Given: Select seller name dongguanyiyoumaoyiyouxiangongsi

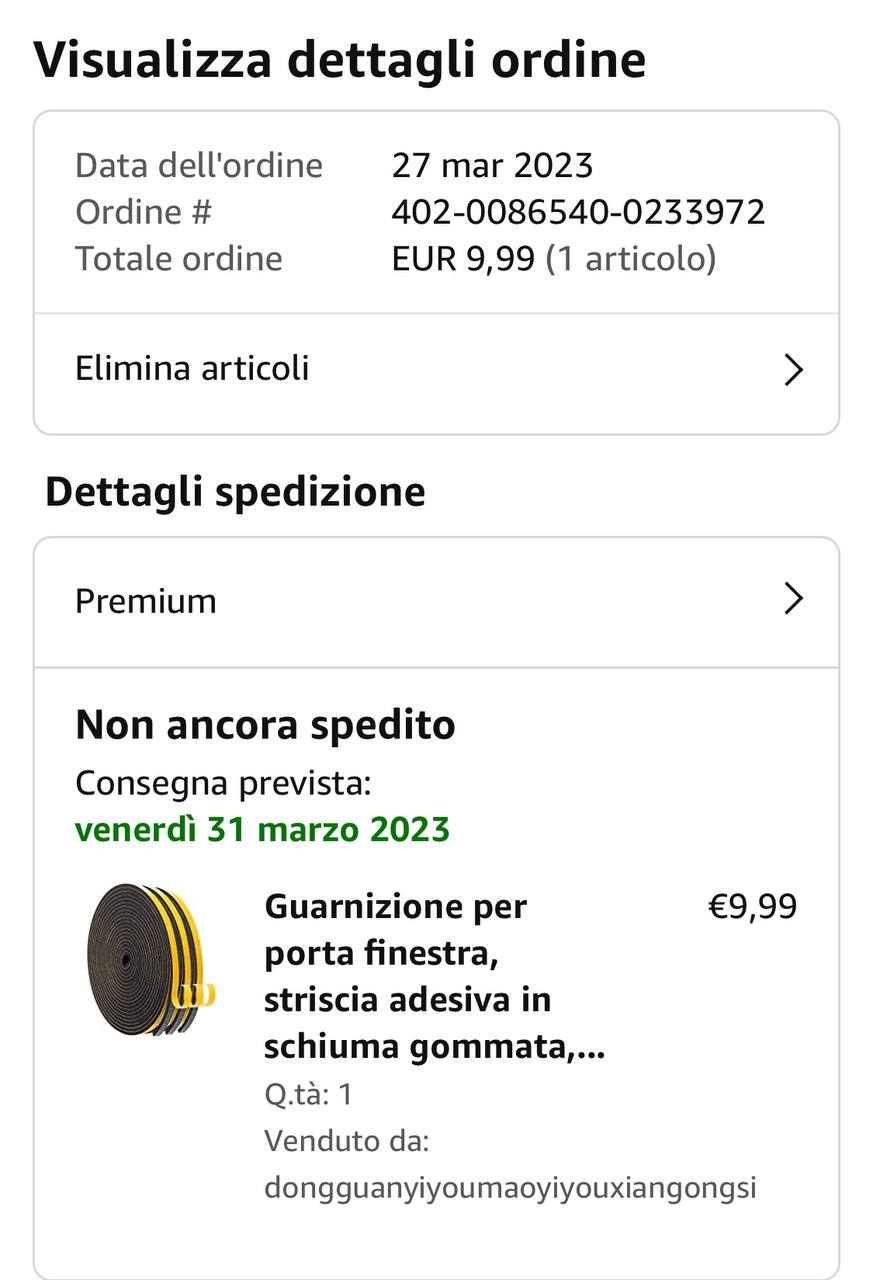Looking at the screenshot, I should coord(510,1188).
